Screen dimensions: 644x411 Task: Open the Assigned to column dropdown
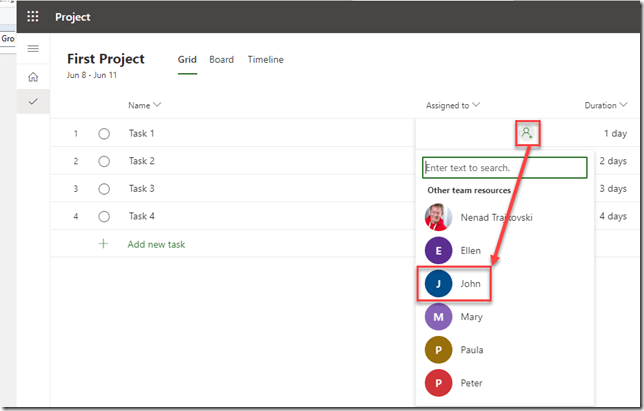(453, 105)
